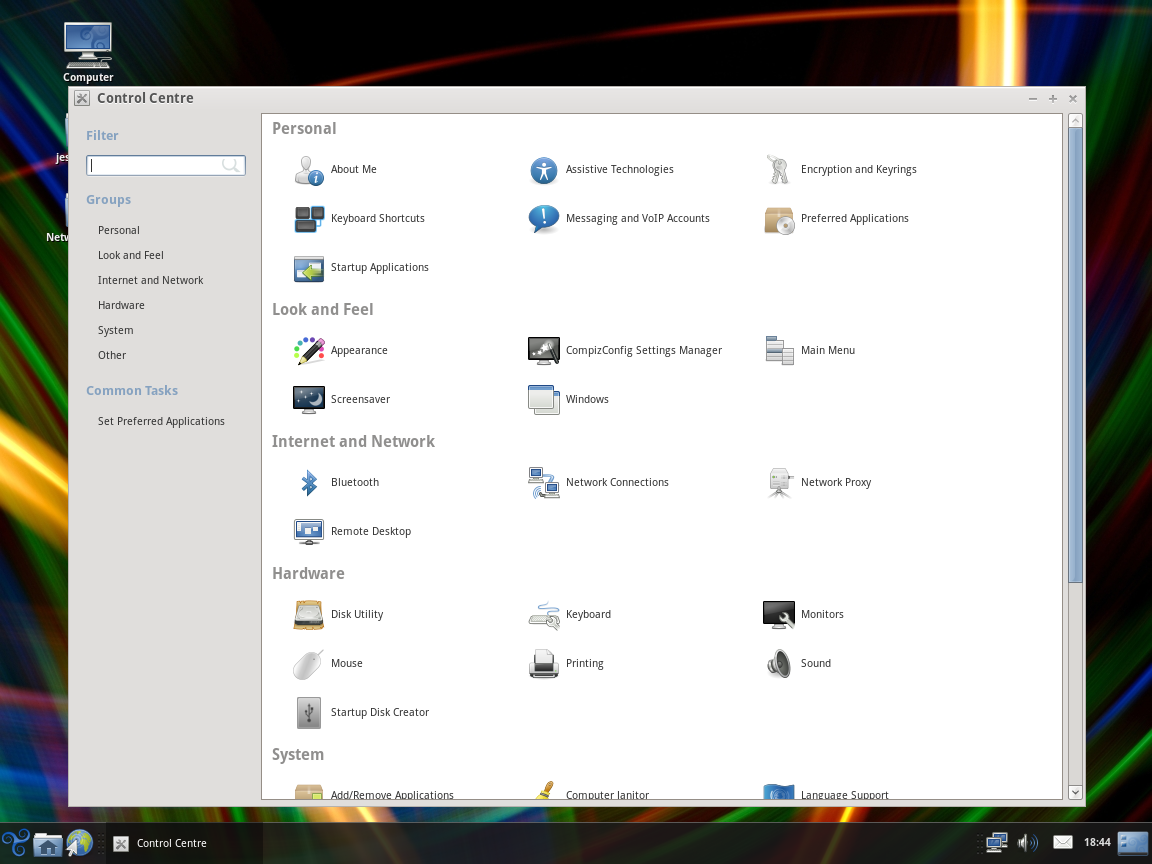Viewport: 1152px width, 864px height.
Task: Open the Sound speaker icon
Action: coord(779,664)
